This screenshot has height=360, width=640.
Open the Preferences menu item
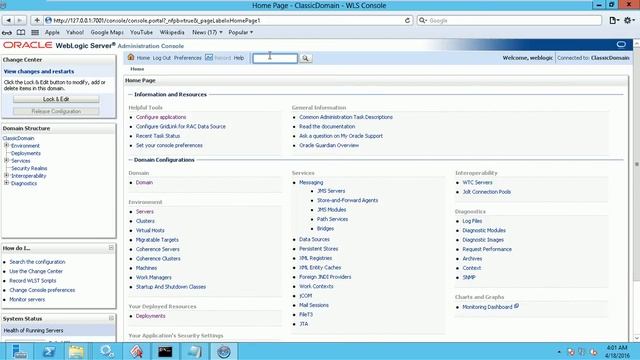coord(188,58)
